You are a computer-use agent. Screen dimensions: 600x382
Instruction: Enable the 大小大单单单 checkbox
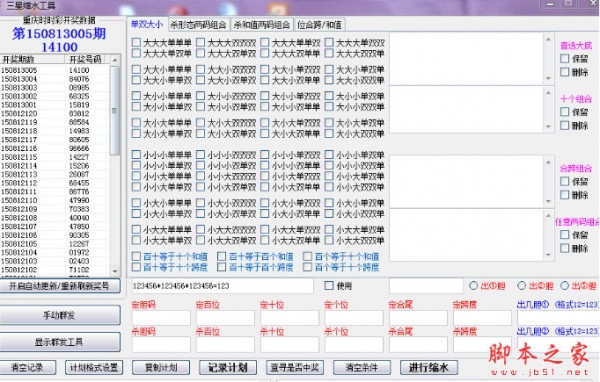click(136, 122)
